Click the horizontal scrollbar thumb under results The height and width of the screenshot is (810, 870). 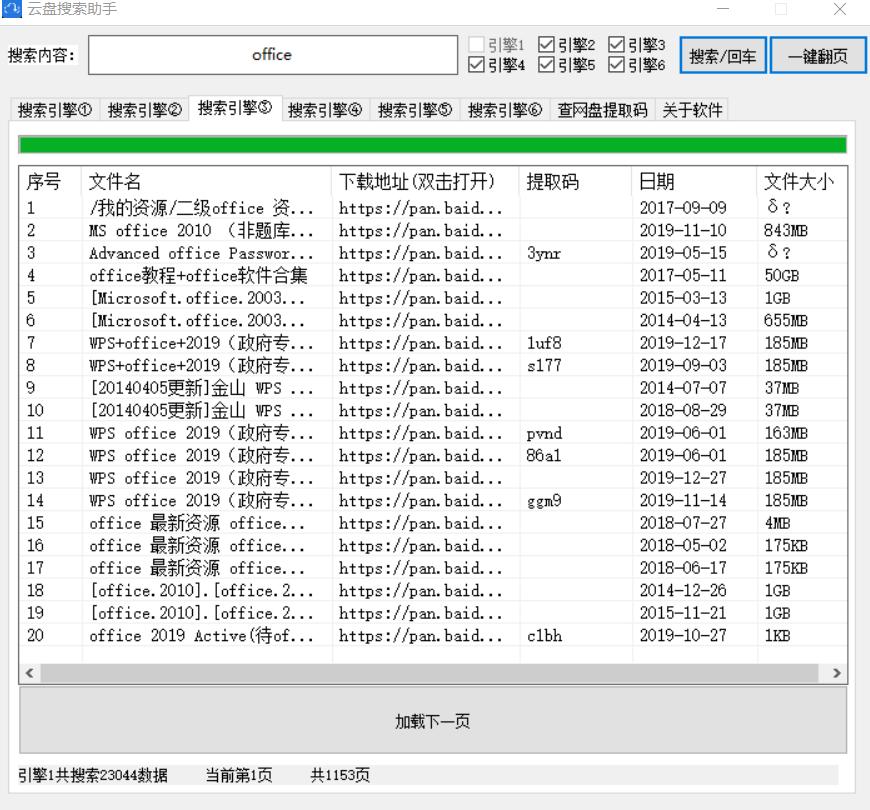click(x=429, y=673)
